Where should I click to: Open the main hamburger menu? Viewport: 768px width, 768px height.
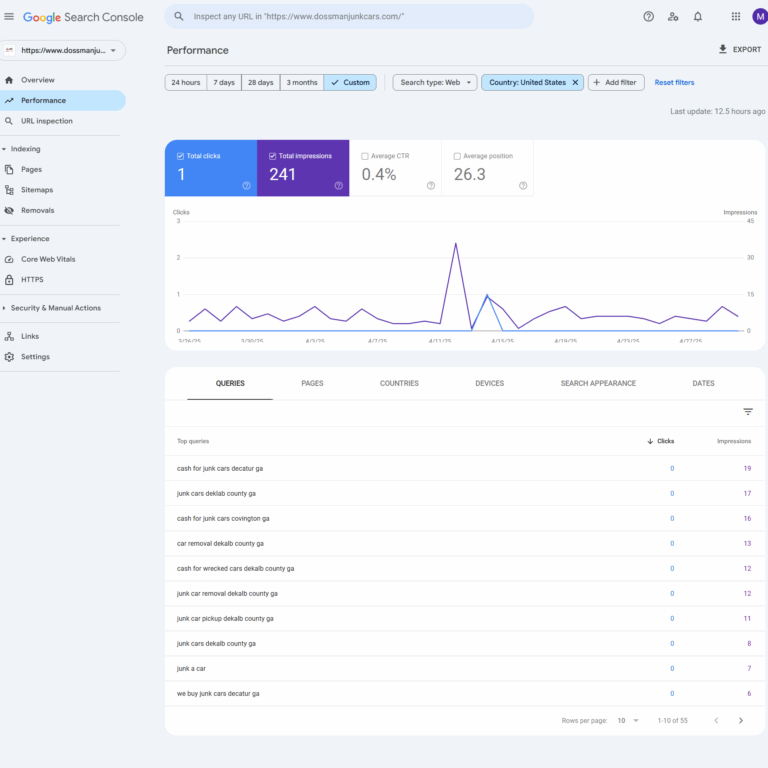(10, 17)
